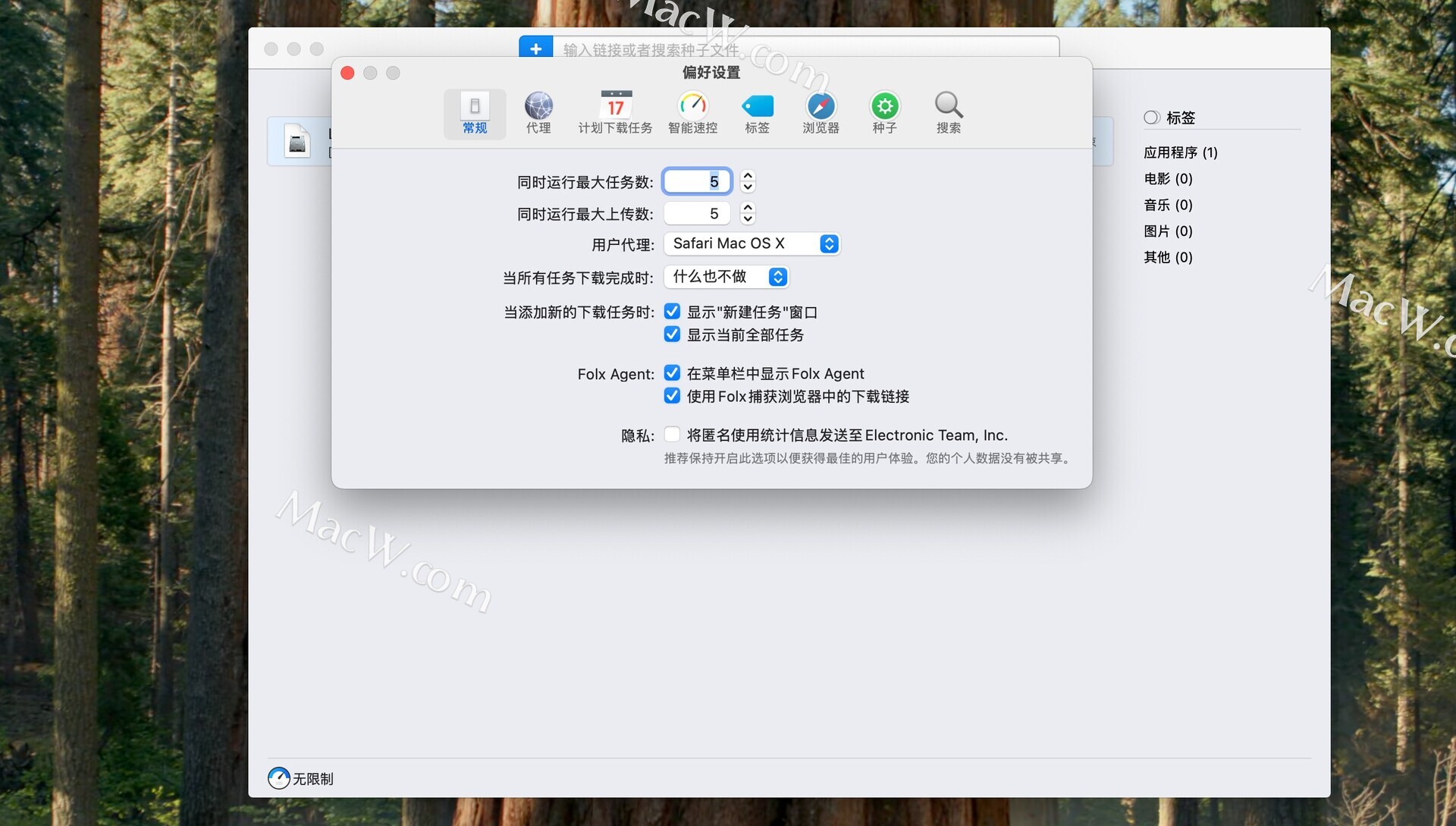Open the 什么也不做 dropdown for completed tasks

(x=726, y=277)
